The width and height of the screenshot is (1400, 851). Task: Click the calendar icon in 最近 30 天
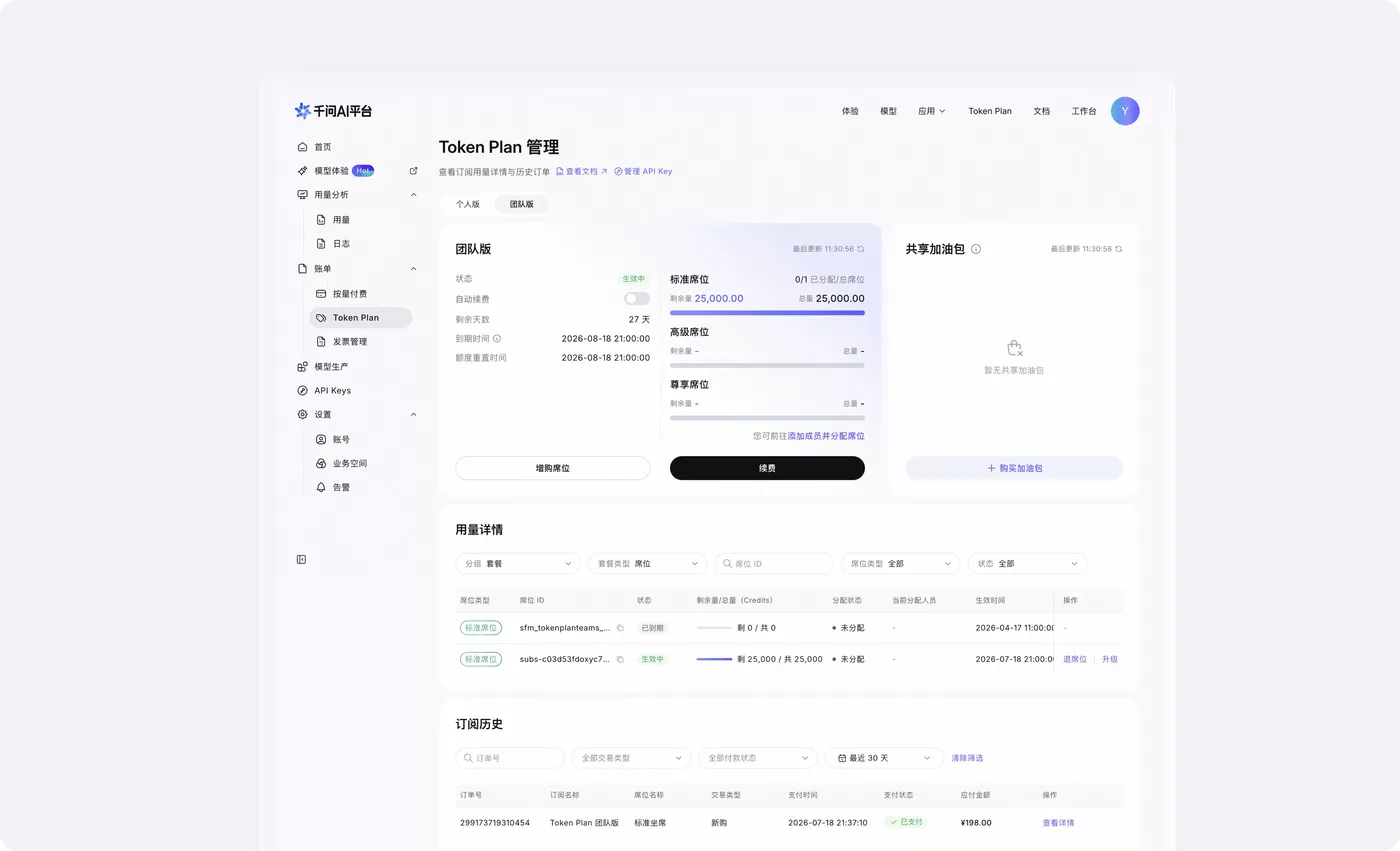click(x=842, y=758)
